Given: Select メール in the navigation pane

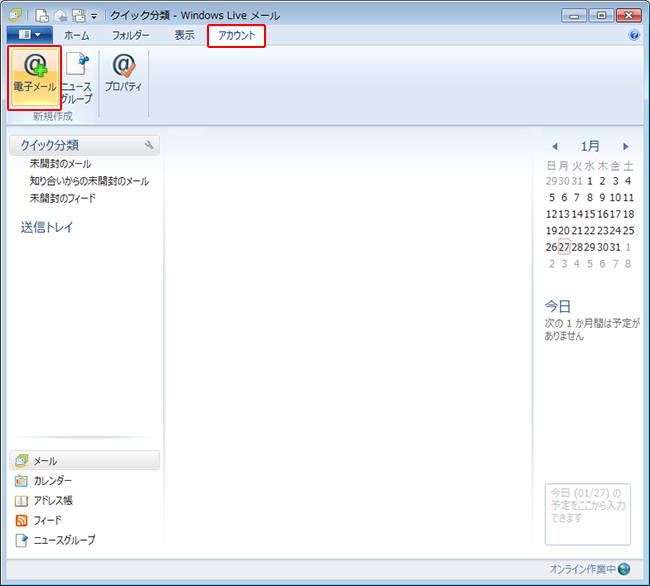Looking at the screenshot, I should 45,461.
